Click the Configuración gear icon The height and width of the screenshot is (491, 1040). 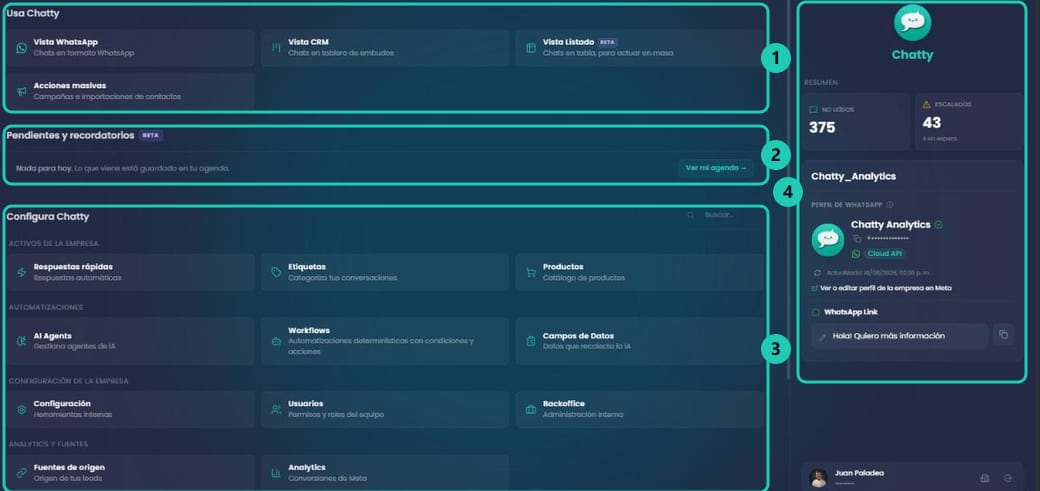coord(22,409)
